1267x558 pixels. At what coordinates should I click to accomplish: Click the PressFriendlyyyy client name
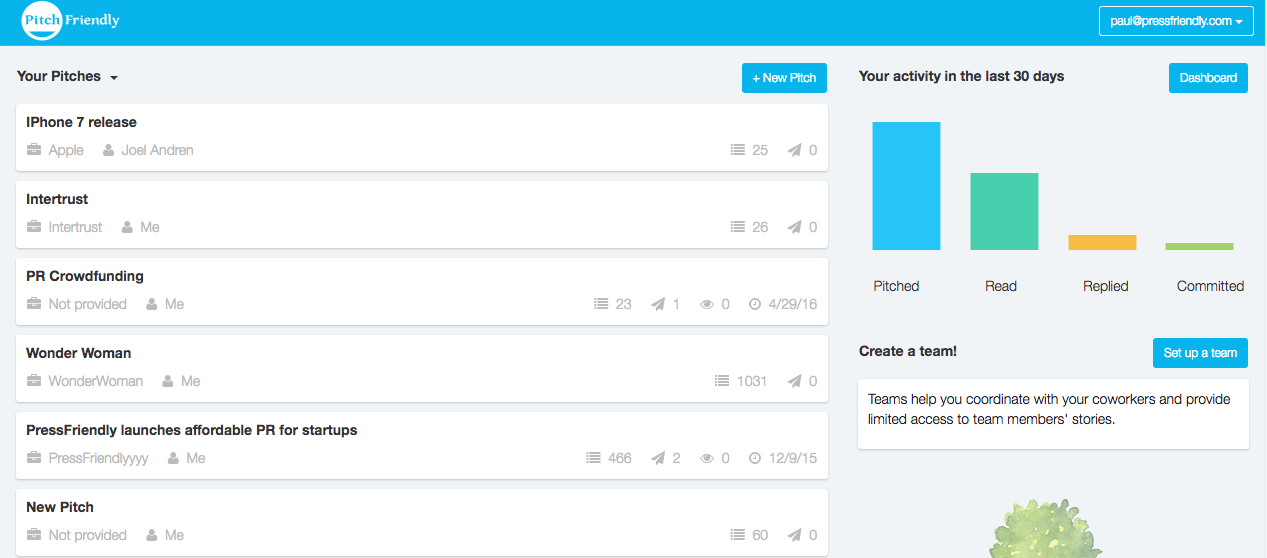pos(99,458)
